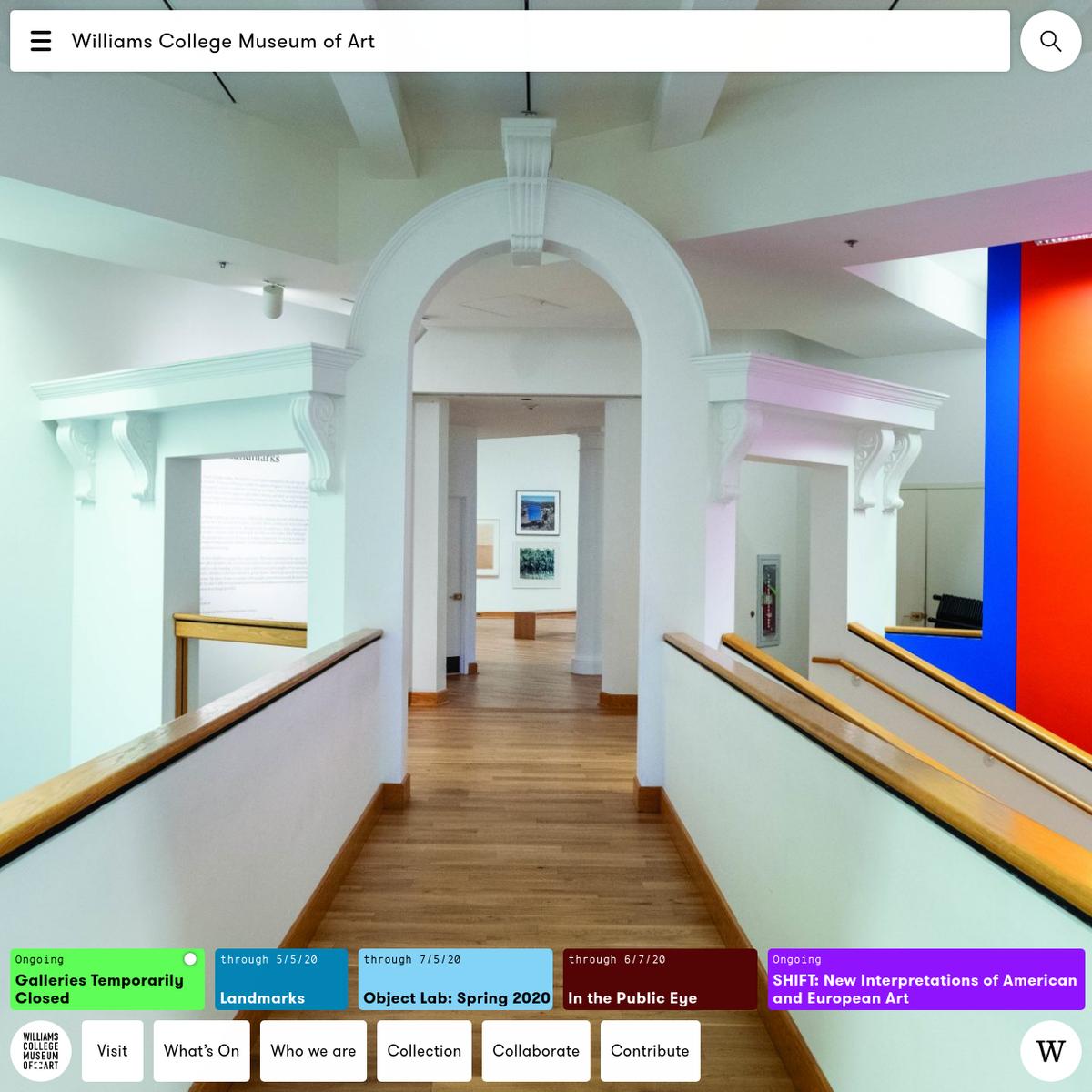
Task: Open the hamburger menu icon
Action: [x=41, y=41]
